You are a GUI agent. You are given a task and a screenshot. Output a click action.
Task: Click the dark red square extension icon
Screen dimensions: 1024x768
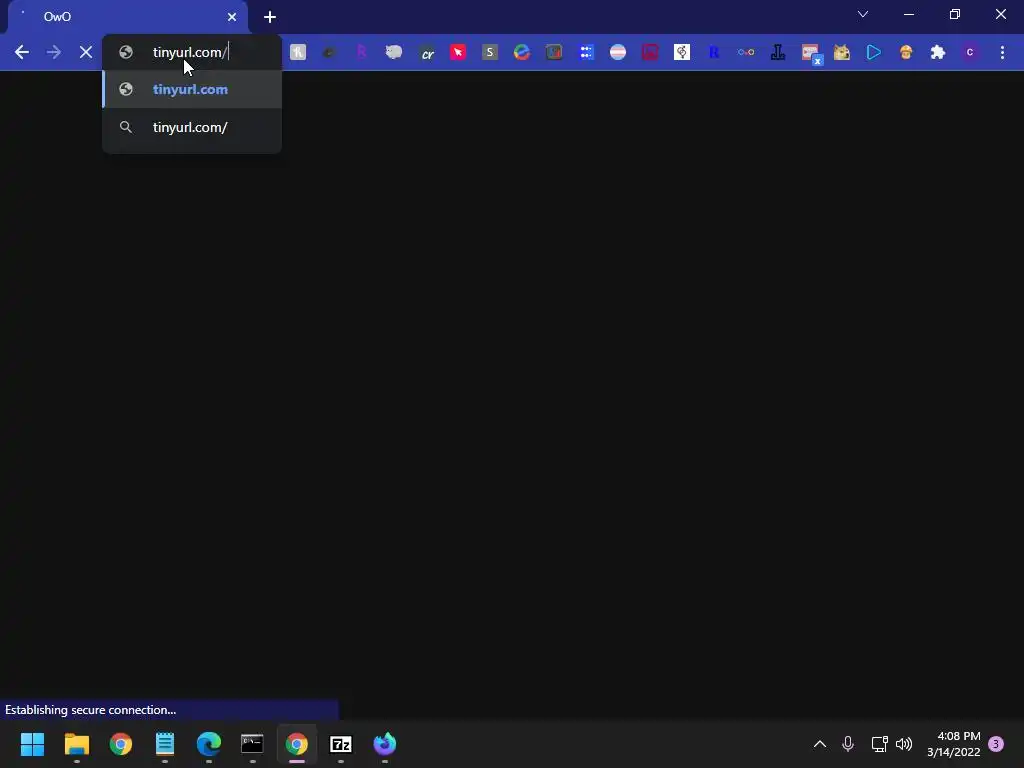tap(650, 52)
